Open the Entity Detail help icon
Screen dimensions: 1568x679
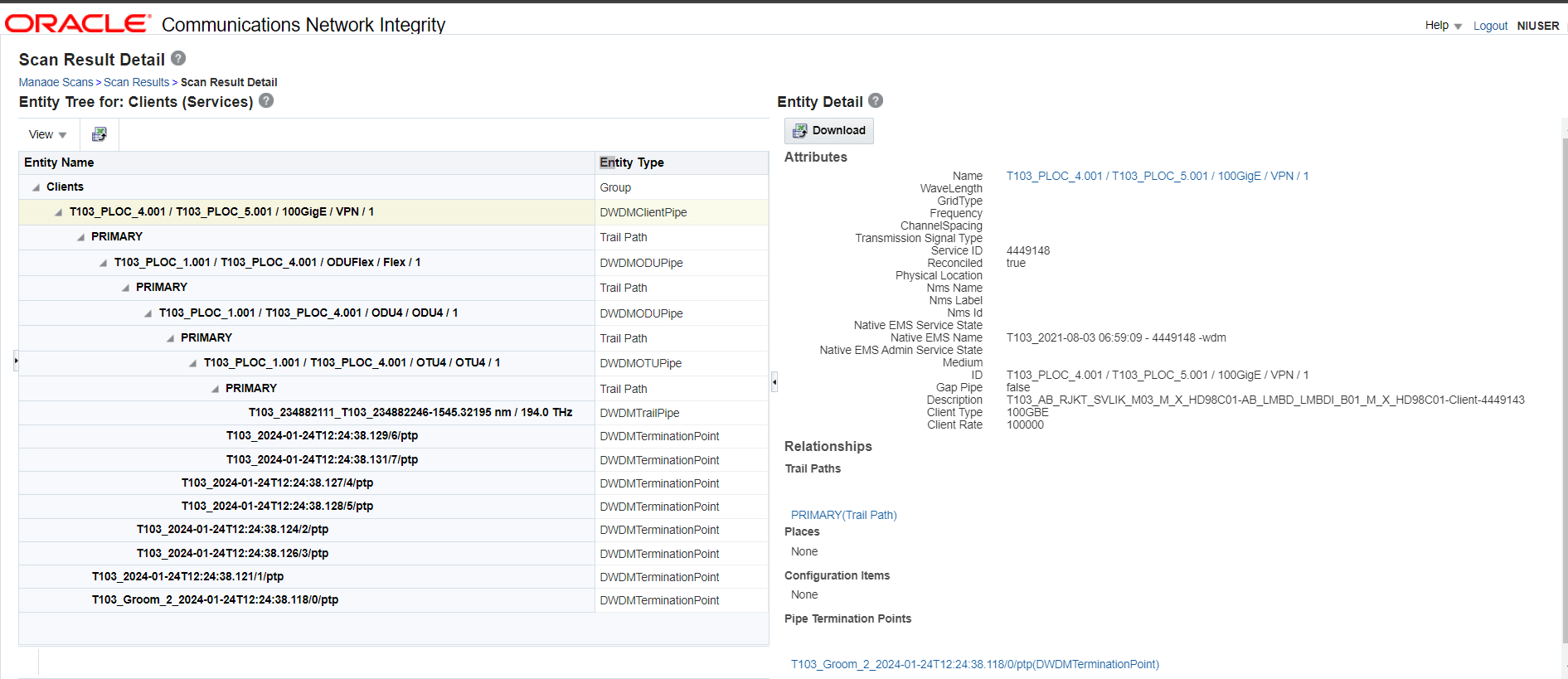[x=876, y=100]
